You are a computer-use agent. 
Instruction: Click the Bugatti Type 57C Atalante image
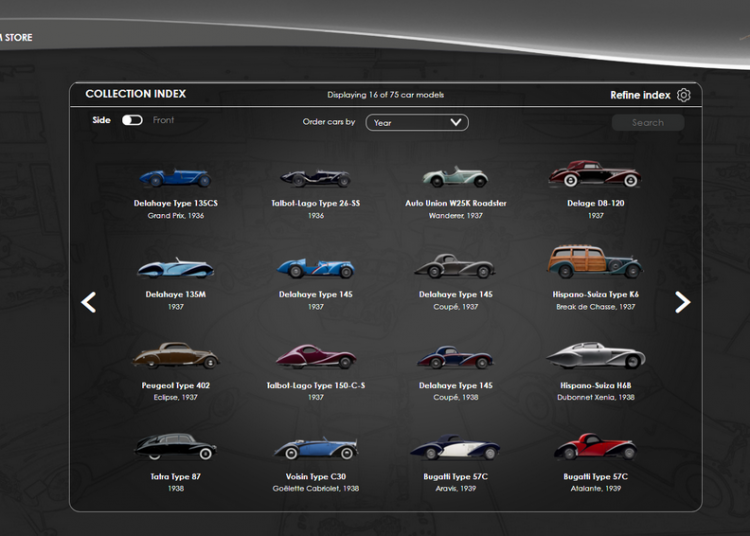point(595,447)
